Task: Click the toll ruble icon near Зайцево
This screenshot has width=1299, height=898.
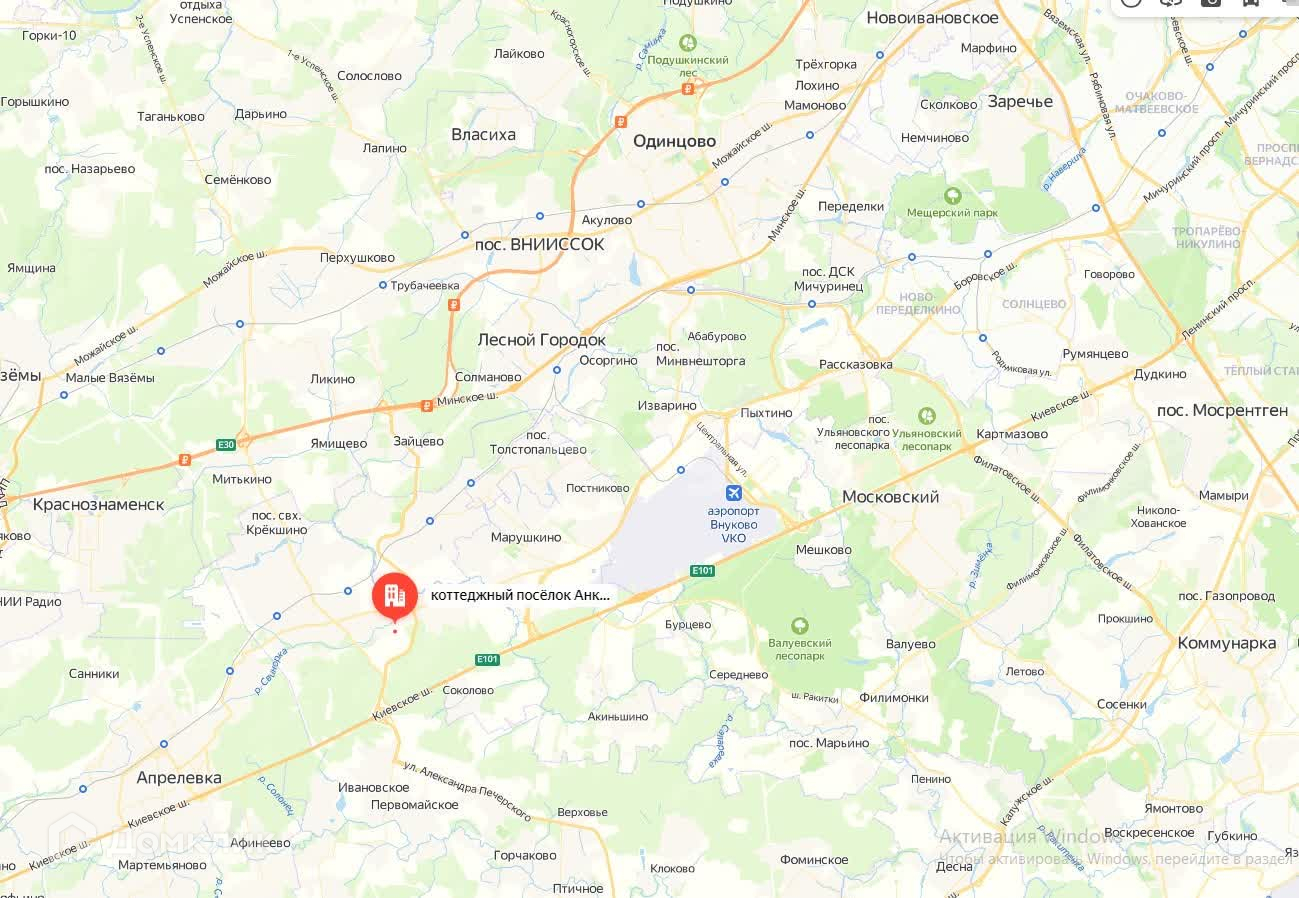Action: pyautogui.click(x=427, y=405)
